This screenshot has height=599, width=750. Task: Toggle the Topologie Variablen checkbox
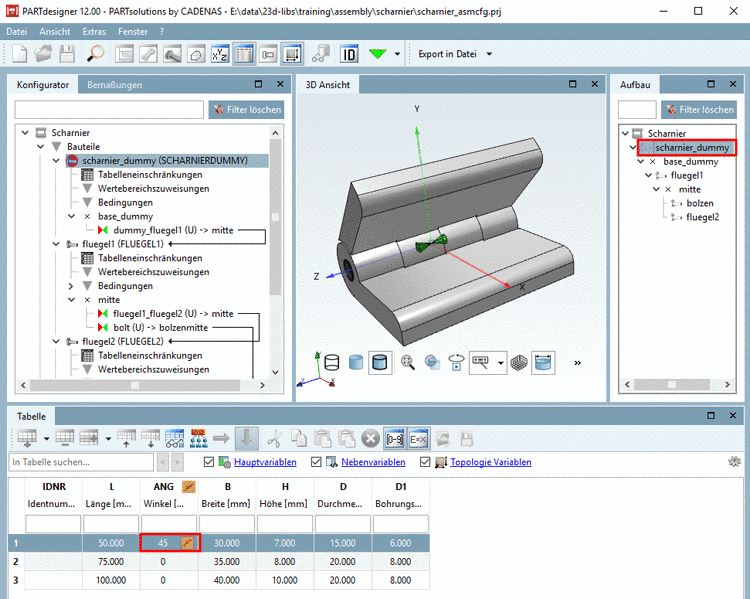pyautogui.click(x=425, y=462)
